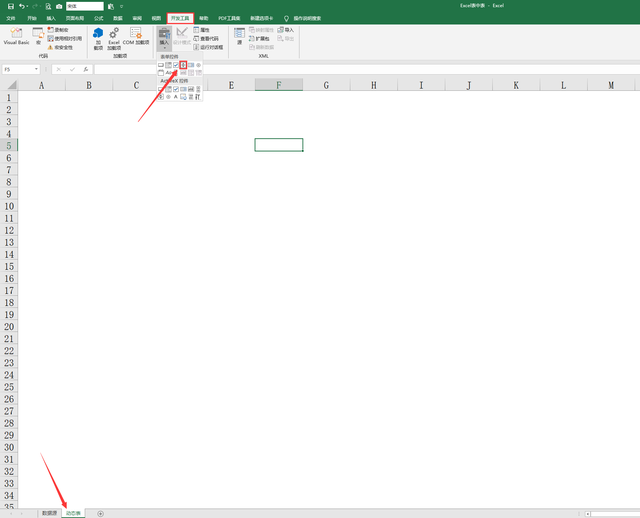Select the form control list box icon

coord(191,65)
